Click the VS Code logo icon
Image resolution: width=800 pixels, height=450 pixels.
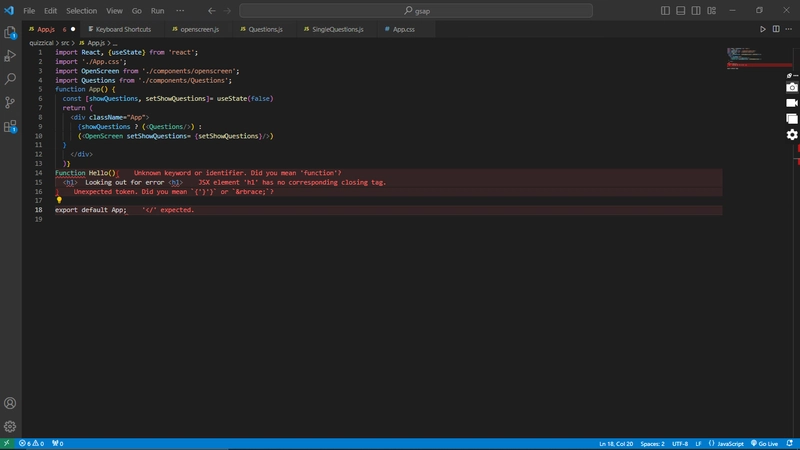pyautogui.click(x=9, y=10)
